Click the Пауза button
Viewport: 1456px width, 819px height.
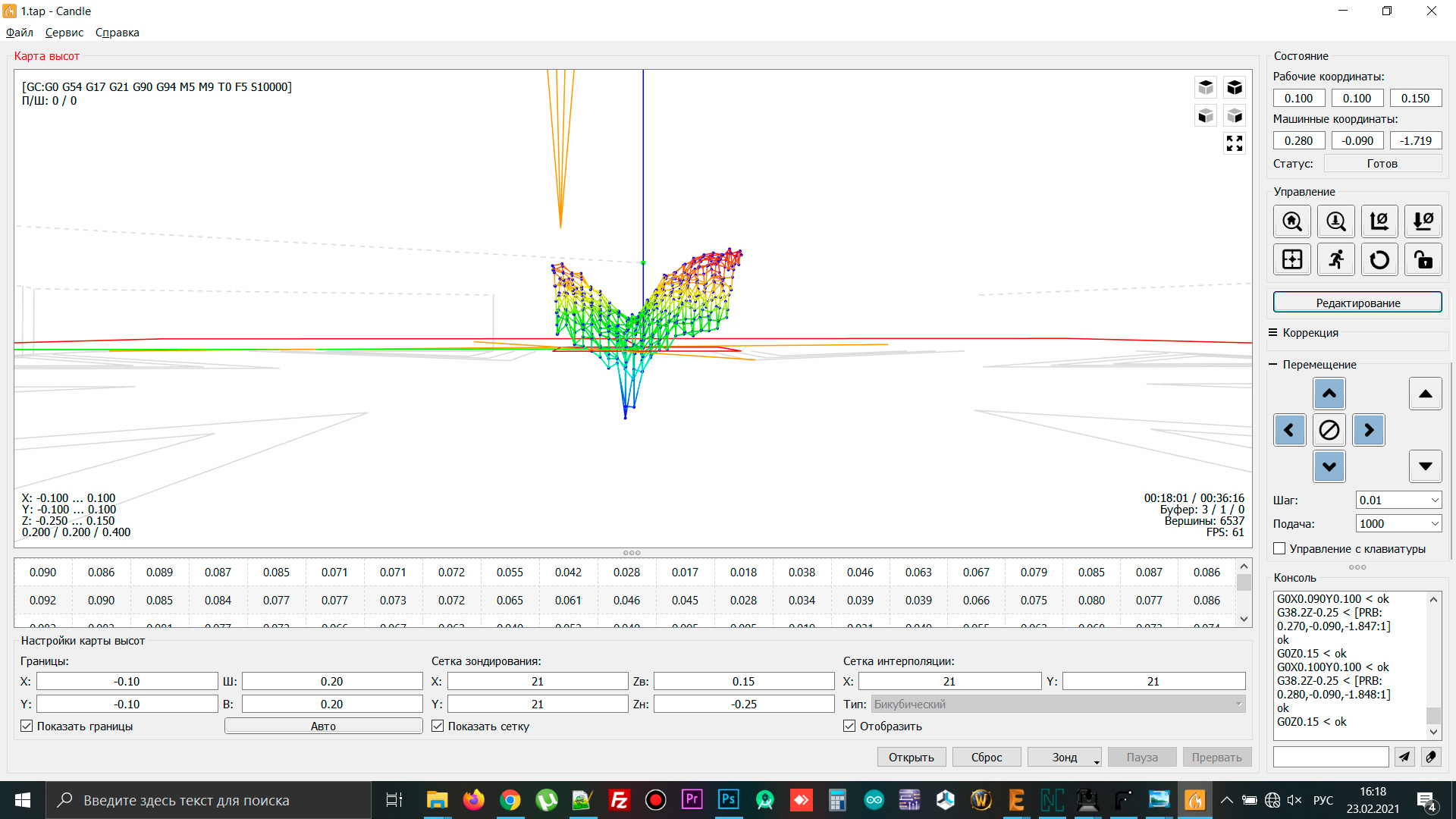1142,758
